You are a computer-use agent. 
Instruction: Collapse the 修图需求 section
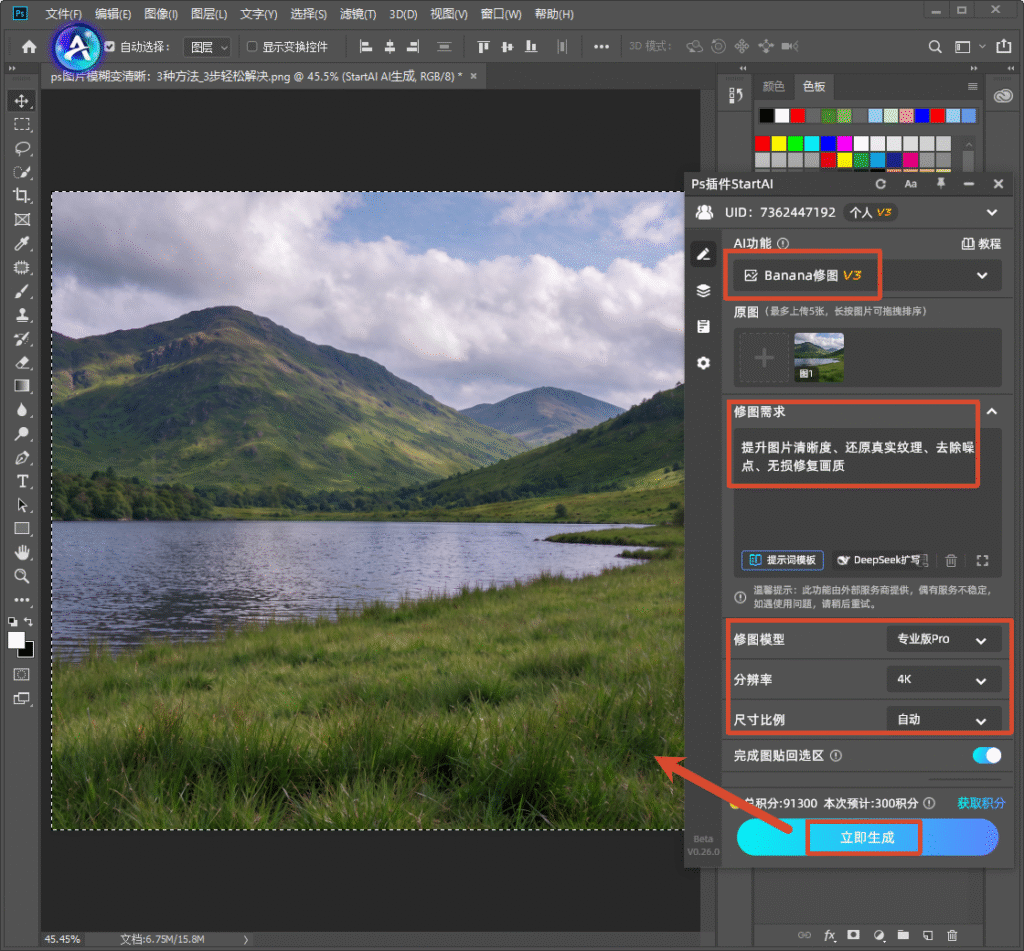992,411
